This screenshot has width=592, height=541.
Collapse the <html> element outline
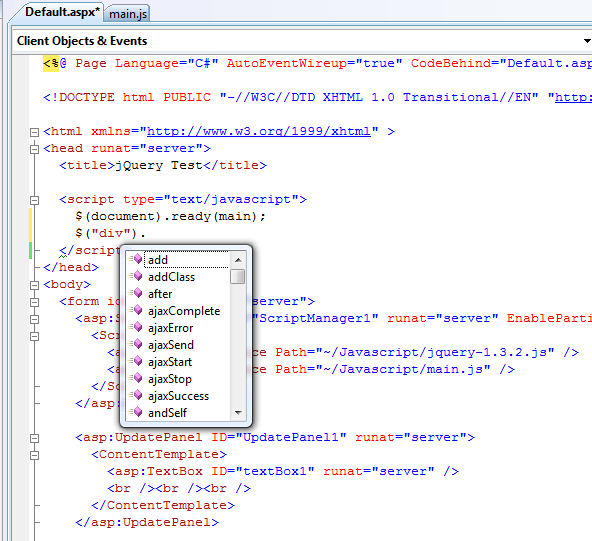point(34,132)
